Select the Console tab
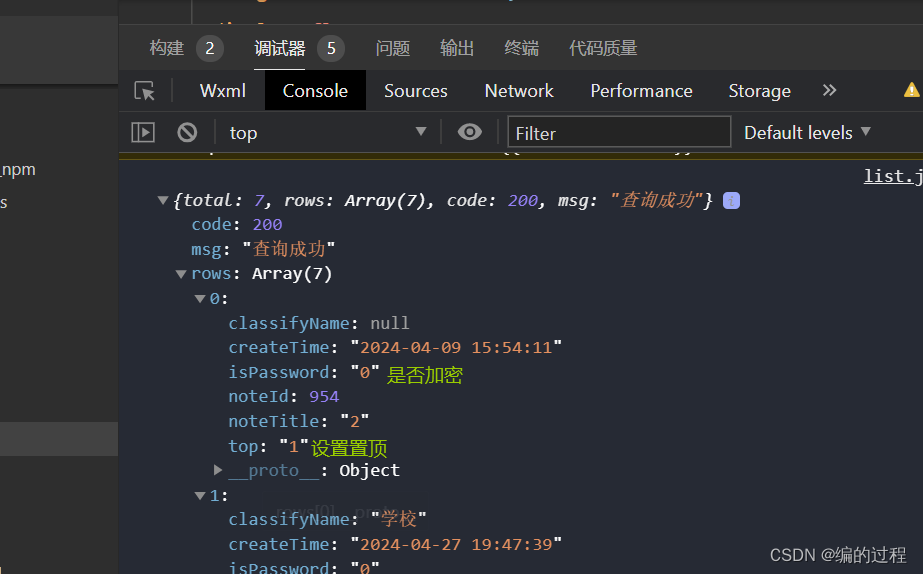Screen dimensions: 923x574 [x=315, y=91]
